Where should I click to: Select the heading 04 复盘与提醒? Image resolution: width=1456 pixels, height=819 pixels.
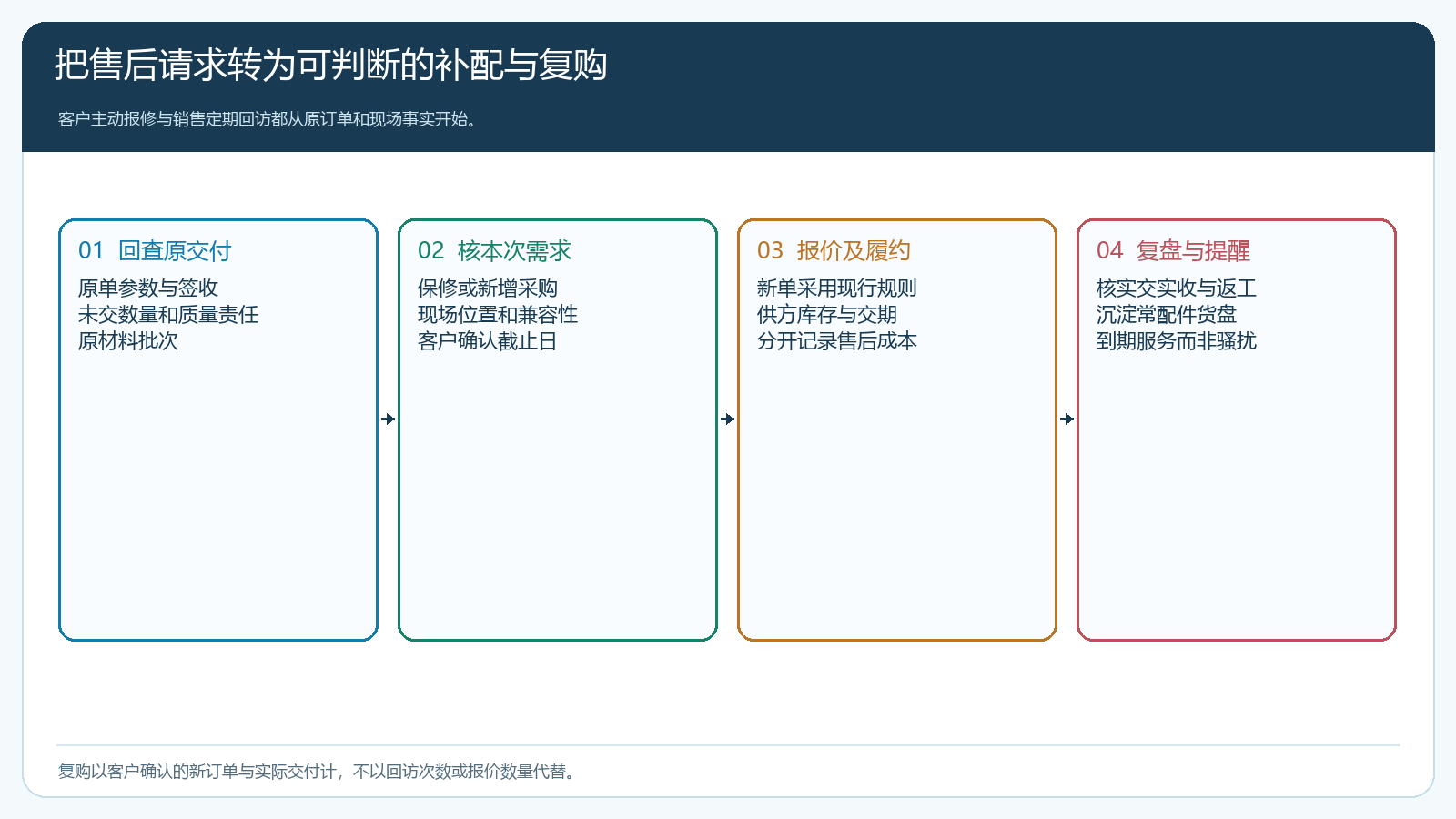[x=1173, y=251]
